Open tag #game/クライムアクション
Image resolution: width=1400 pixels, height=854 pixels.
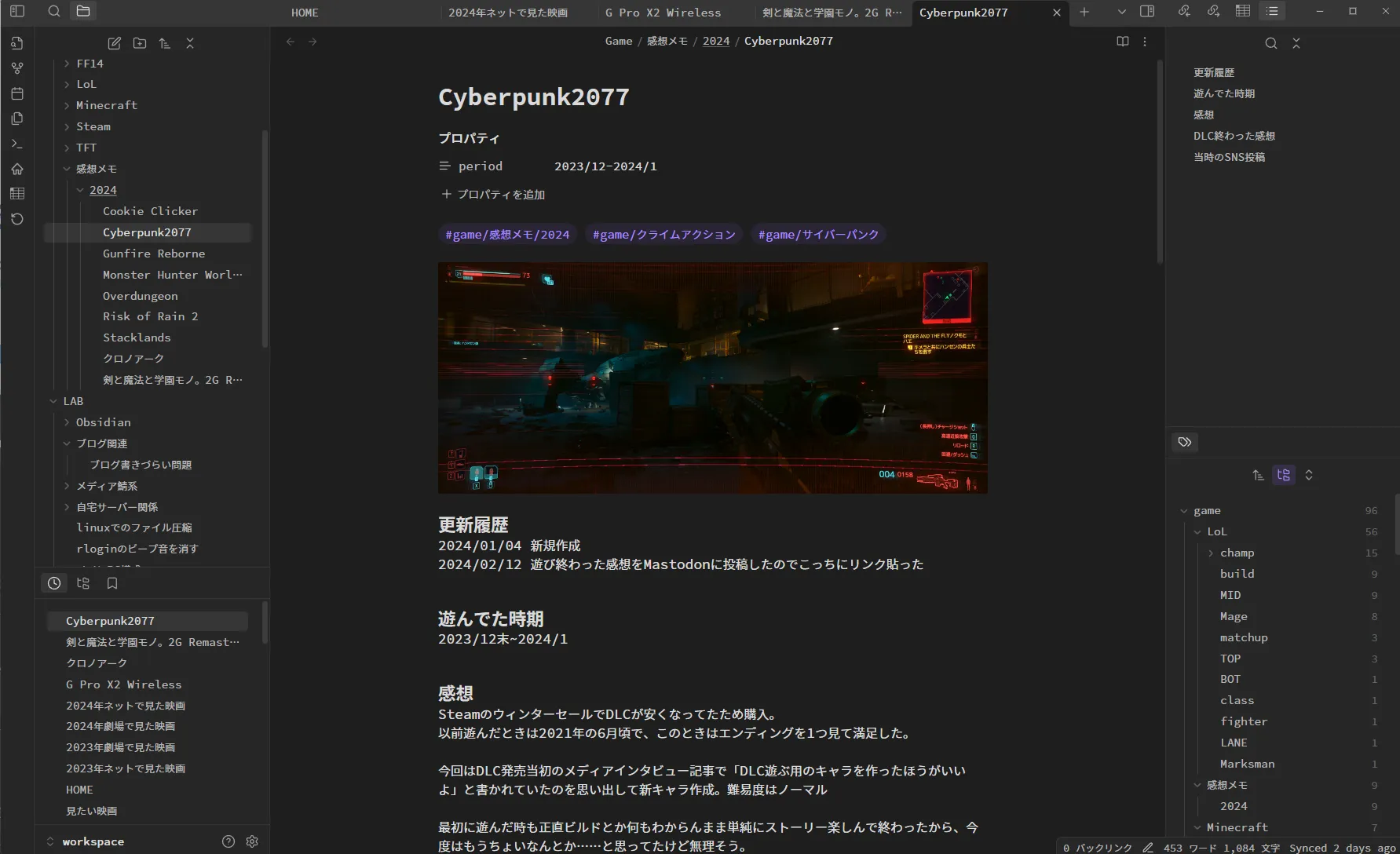(x=664, y=235)
